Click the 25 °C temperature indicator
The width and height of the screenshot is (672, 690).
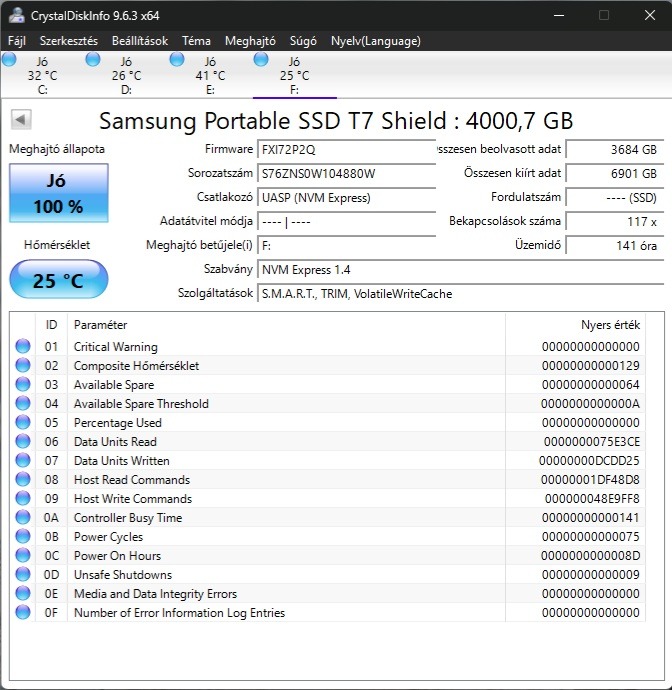click(59, 280)
